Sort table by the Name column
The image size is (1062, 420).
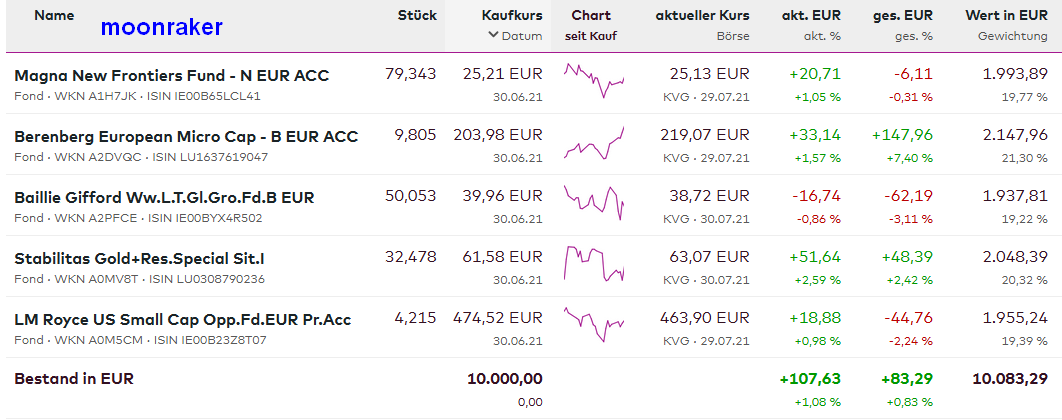54,16
